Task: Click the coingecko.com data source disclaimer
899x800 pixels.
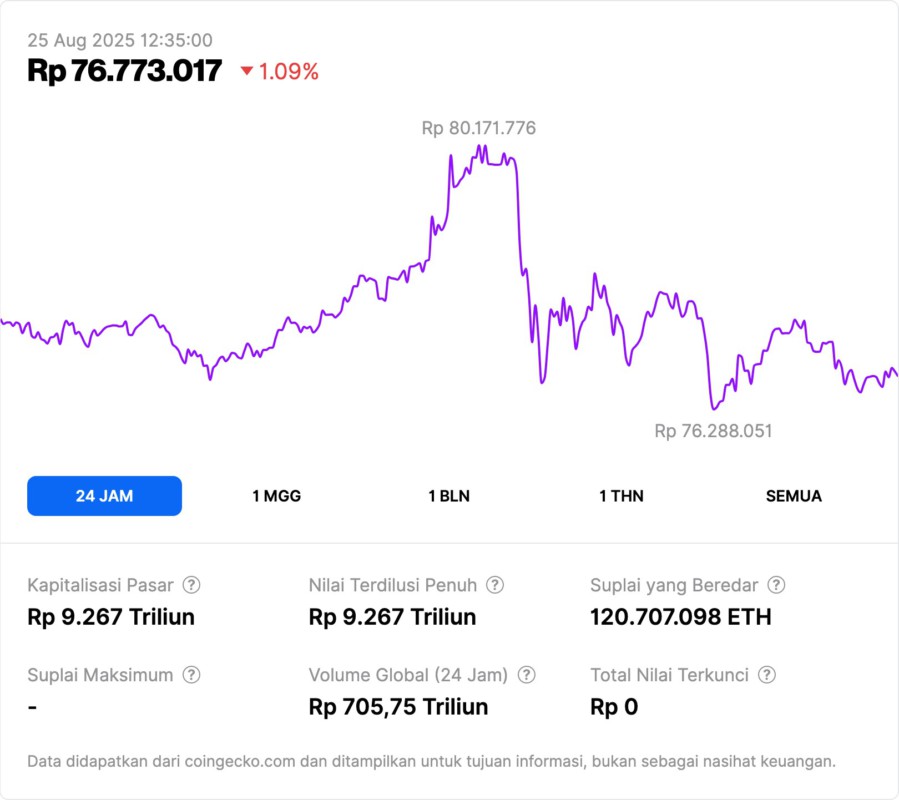Action: tap(431, 761)
